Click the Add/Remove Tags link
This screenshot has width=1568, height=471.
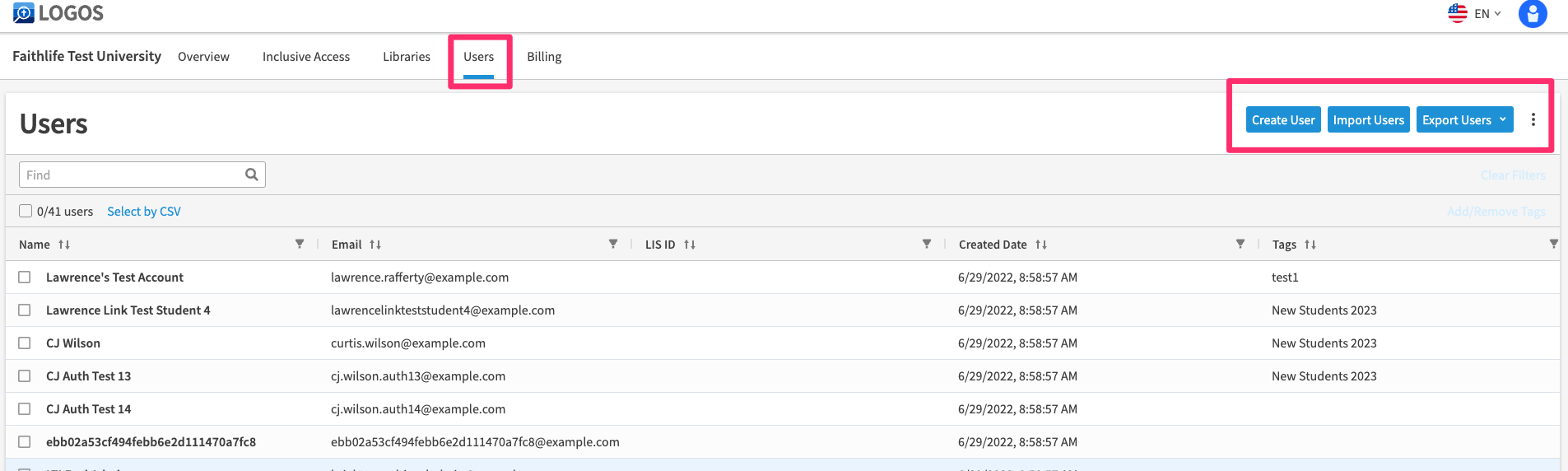pyautogui.click(x=1496, y=212)
